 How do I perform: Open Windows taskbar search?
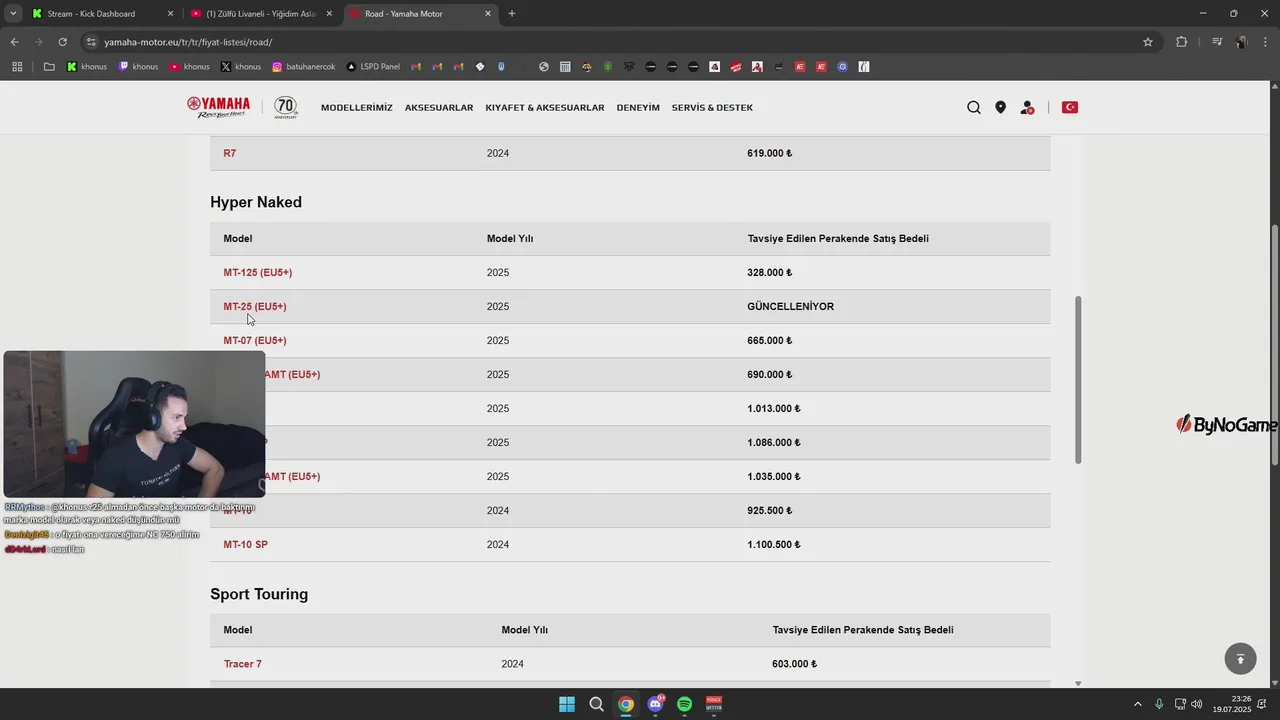coord(596,704)
